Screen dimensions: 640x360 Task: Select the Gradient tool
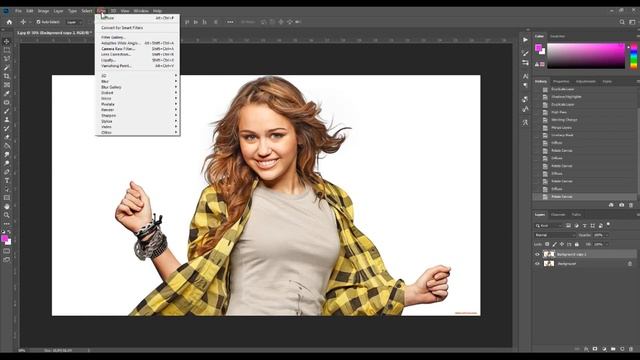[x=7, y=146]
